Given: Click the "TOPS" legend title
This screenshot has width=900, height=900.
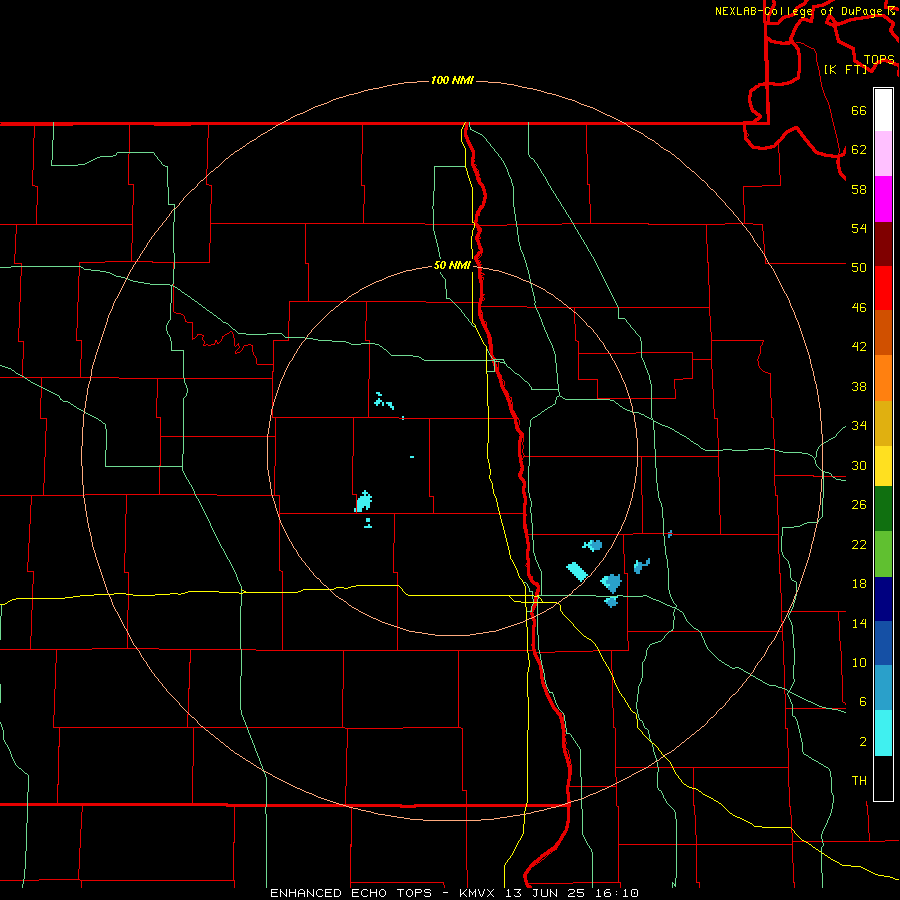Looking at the screenshot, I should tap(879, 60).
